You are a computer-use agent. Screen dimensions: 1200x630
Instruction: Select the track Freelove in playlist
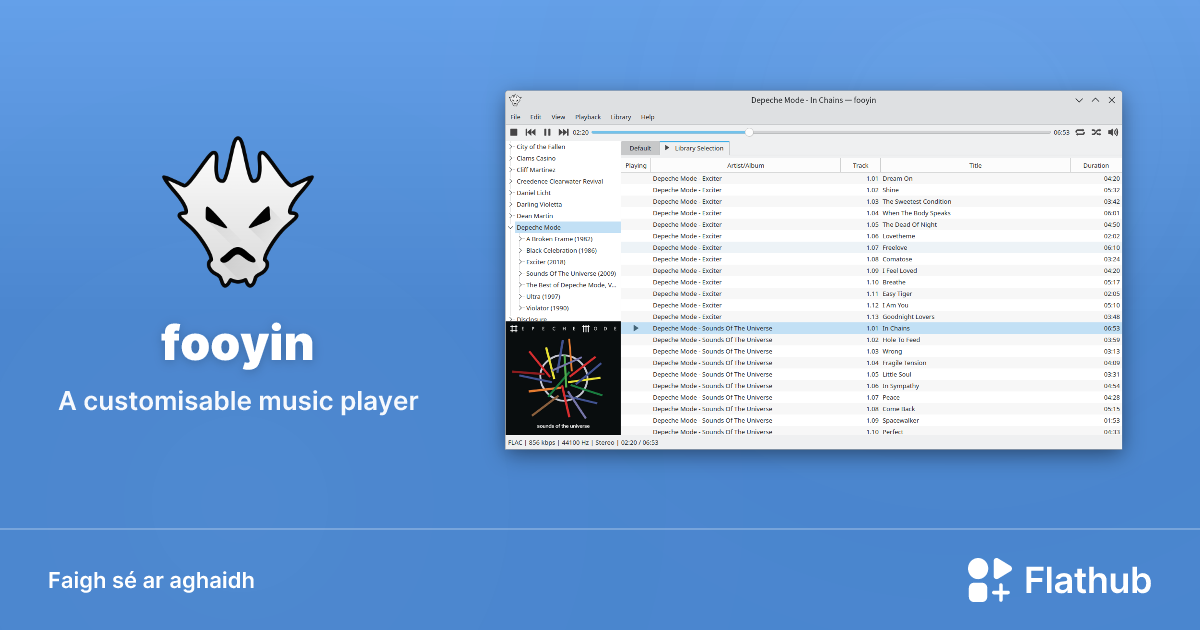coord(894,248)
